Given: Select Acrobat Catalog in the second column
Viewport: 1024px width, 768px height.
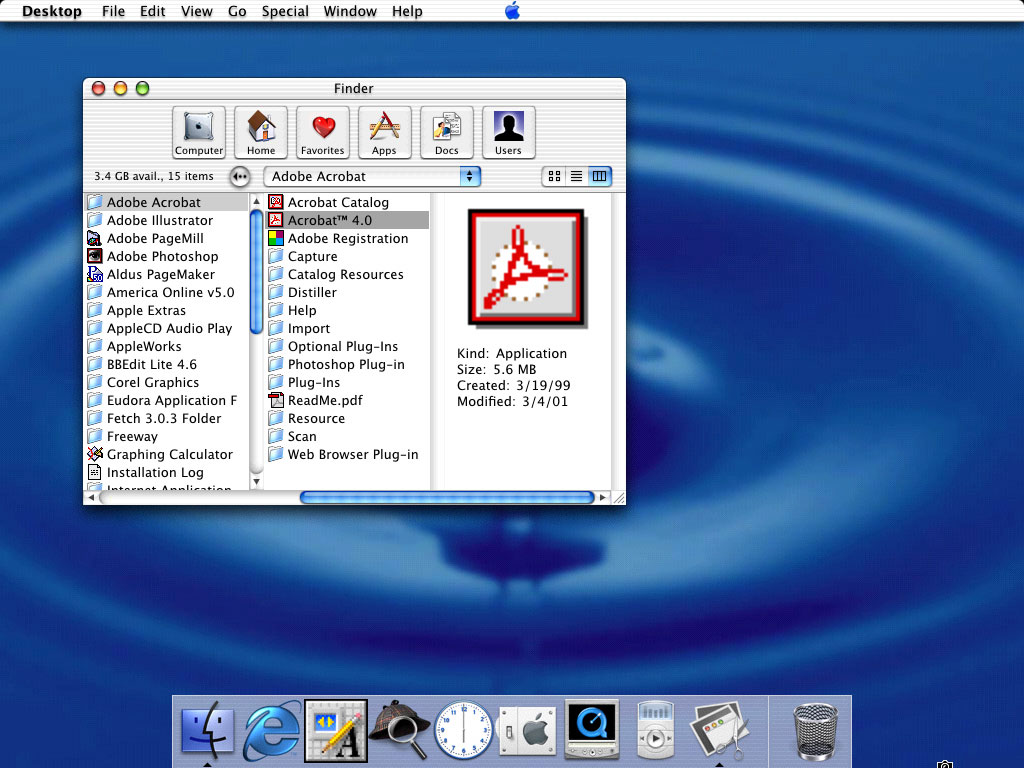Looking at the screenshot, I should click(347, 202).
